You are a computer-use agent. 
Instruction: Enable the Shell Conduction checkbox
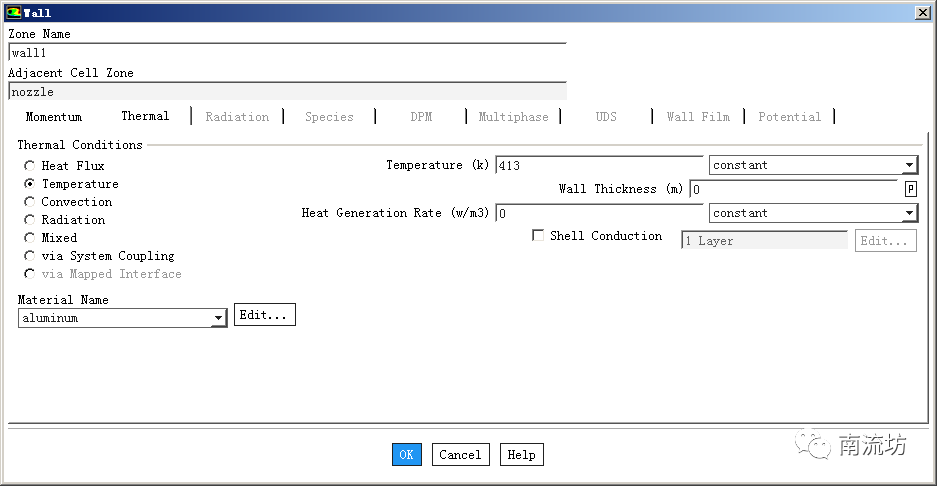pos(538,236)
